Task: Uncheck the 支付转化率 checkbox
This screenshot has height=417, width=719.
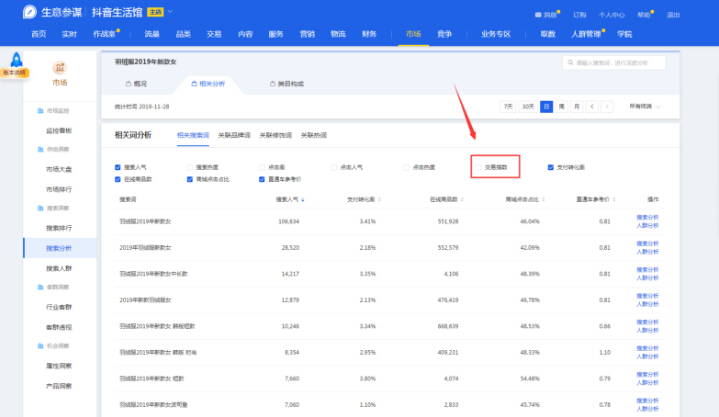Action: point(550,167)
